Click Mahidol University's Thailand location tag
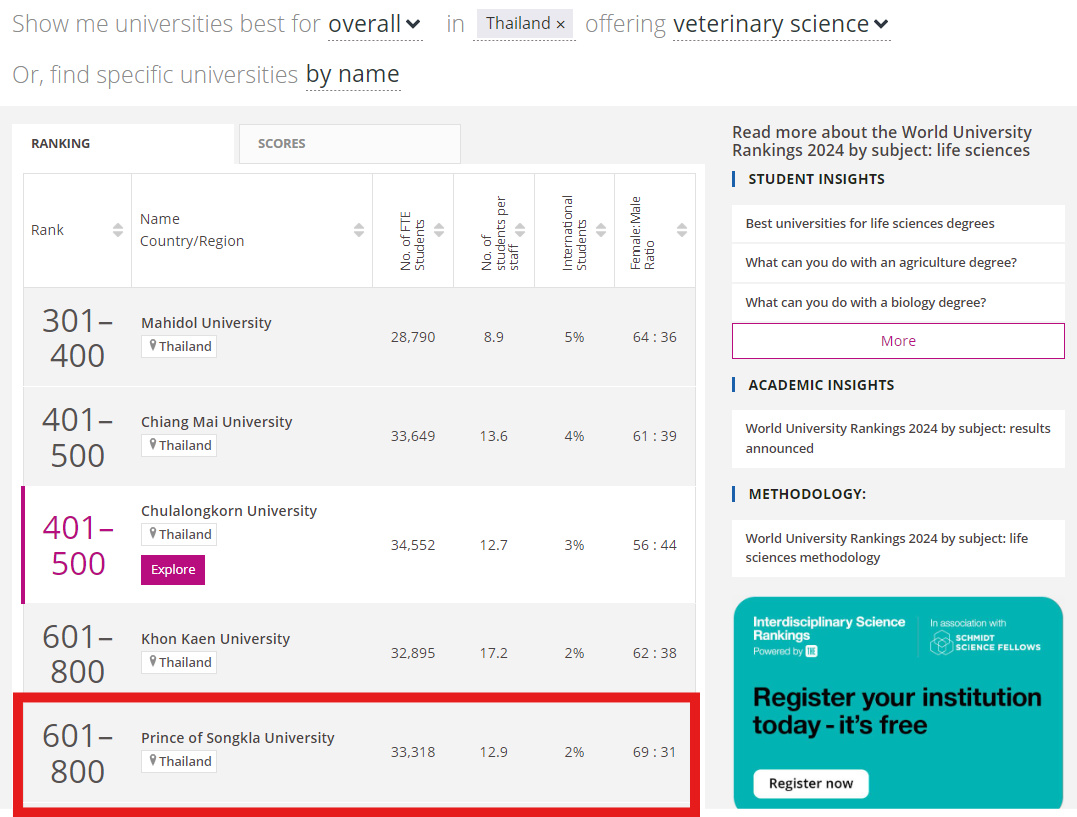Screen dimensions: 1077x817 click(x=180, y=346)
